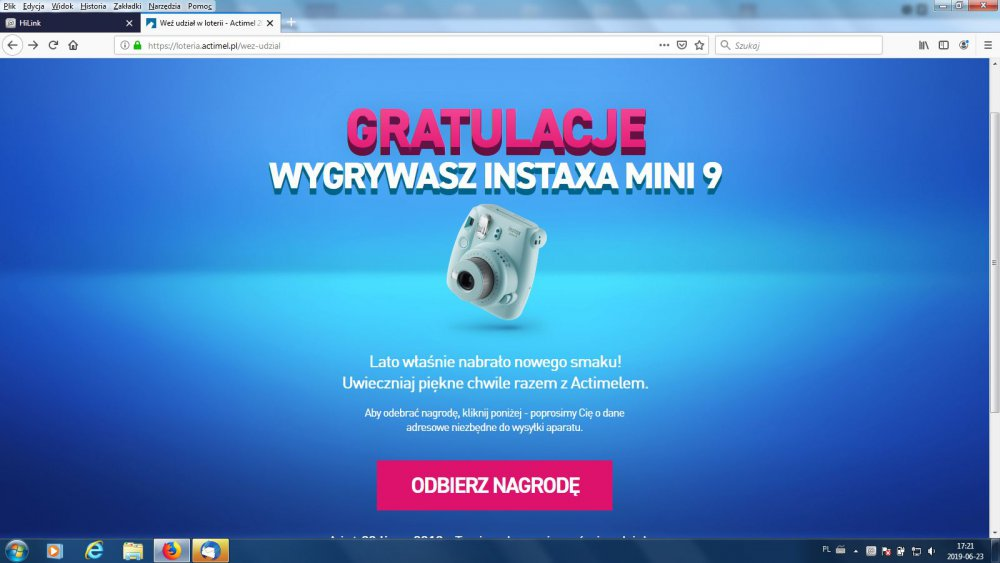1000x563 pixels.
Task: Save page to Pocket
Action: click(x=682, y=45)
